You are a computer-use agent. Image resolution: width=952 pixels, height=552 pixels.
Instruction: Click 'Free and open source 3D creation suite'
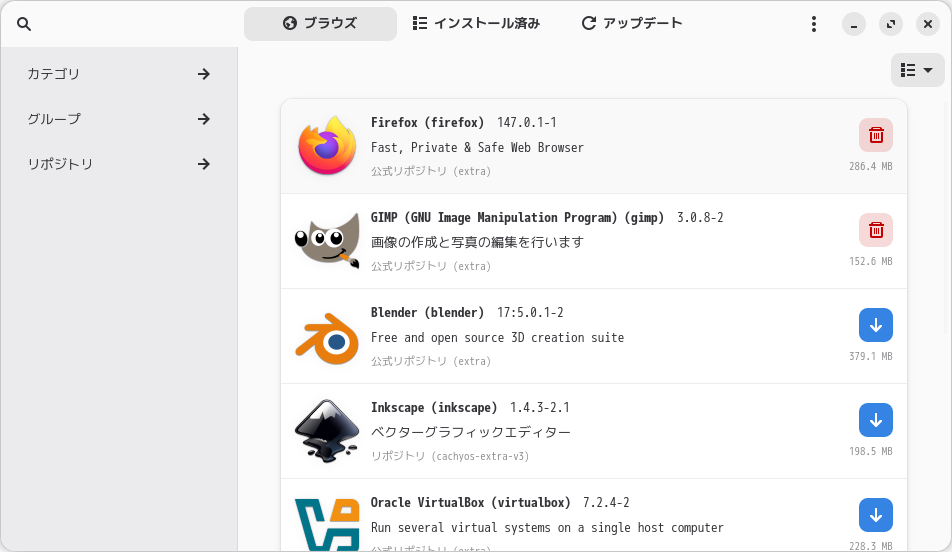click(x=497, y=338)
